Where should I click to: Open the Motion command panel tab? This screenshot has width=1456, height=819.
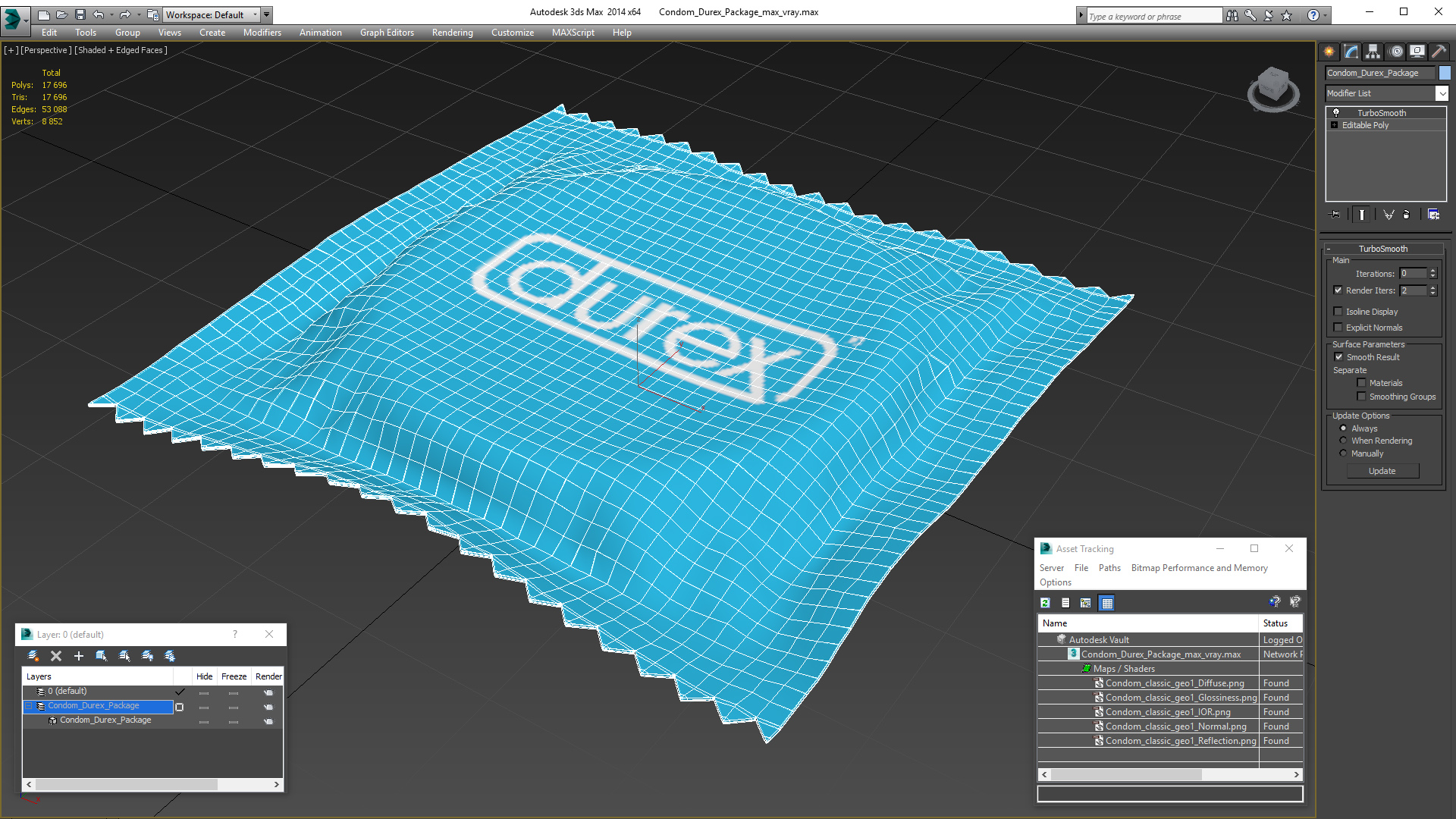tap(1395, 52)
